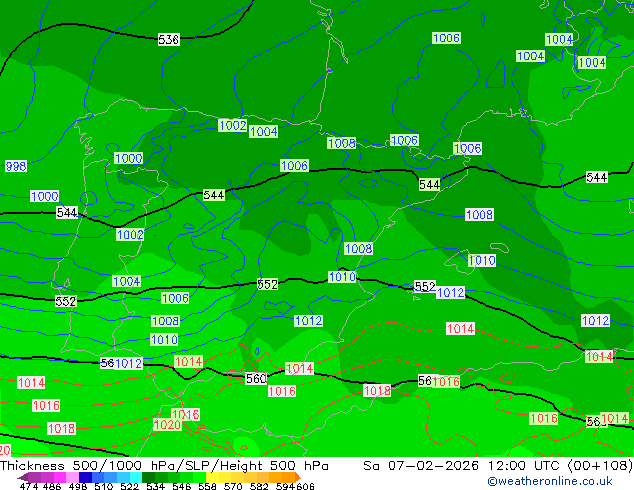The image size is (634, 490).
Task: Click the fully visible 560 contour label
Action: click(x=256, y=379)
